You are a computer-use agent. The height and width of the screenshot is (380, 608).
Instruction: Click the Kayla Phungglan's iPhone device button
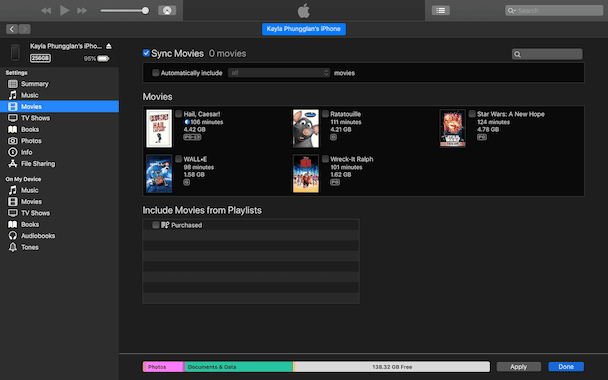tap(304, 29)
